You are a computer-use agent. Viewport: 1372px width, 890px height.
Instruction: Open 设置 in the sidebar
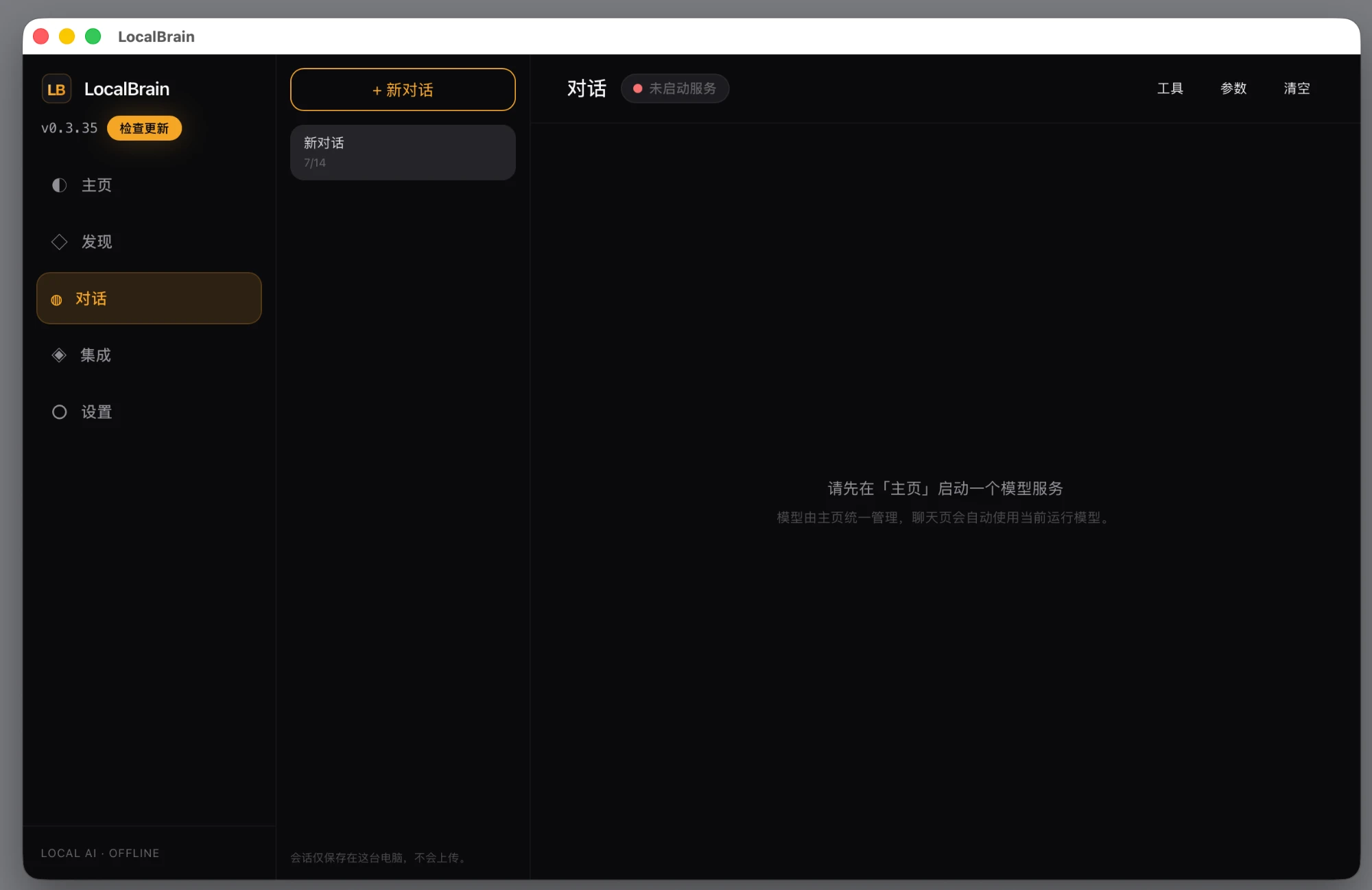coord(149,412)
